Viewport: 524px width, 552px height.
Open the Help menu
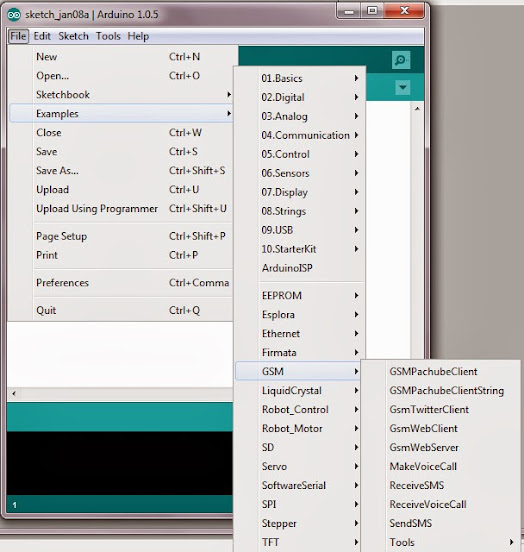(x=138, y=36)
